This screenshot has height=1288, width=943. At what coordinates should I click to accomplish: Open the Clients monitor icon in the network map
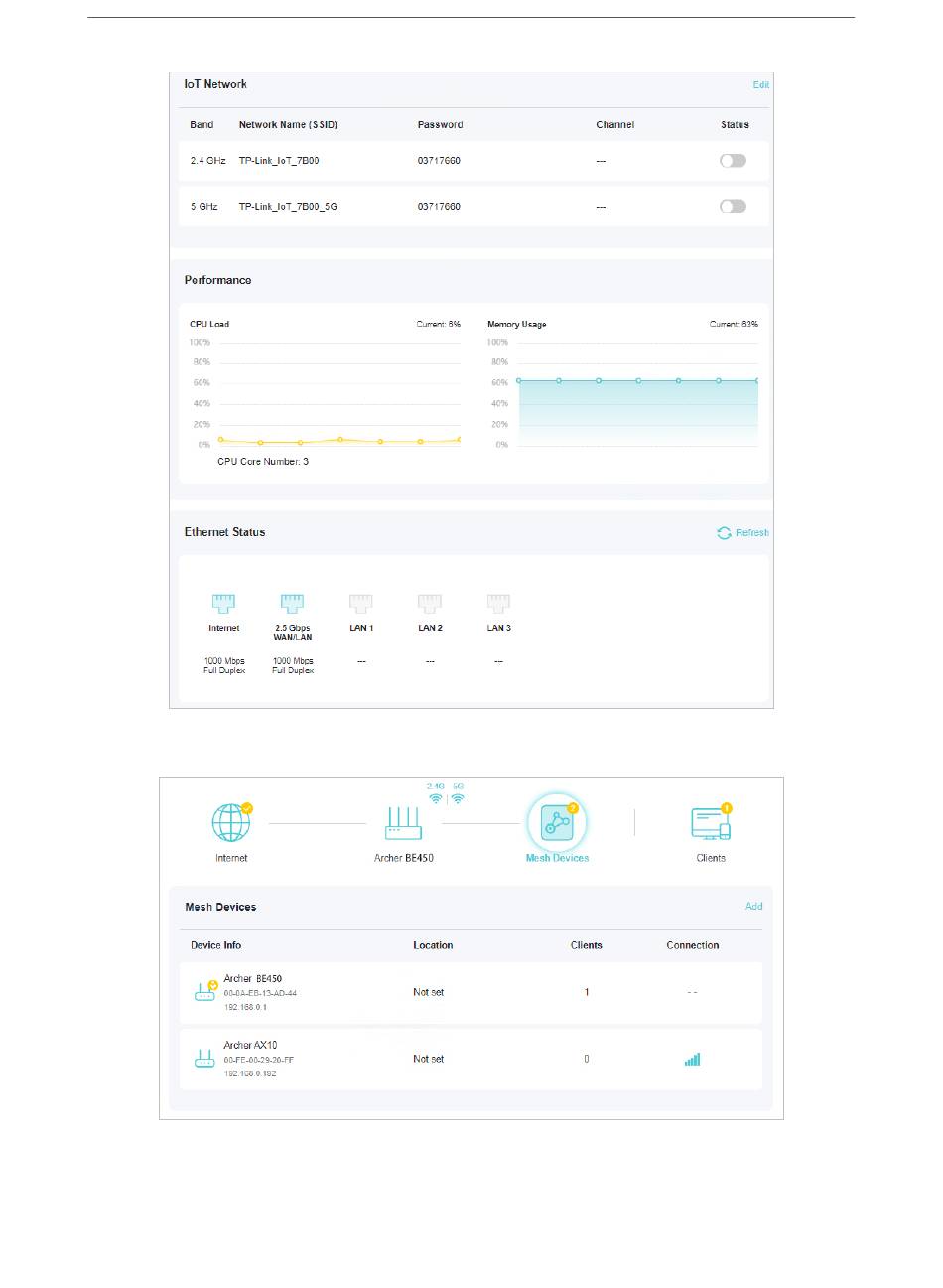[x=711, y=823]
